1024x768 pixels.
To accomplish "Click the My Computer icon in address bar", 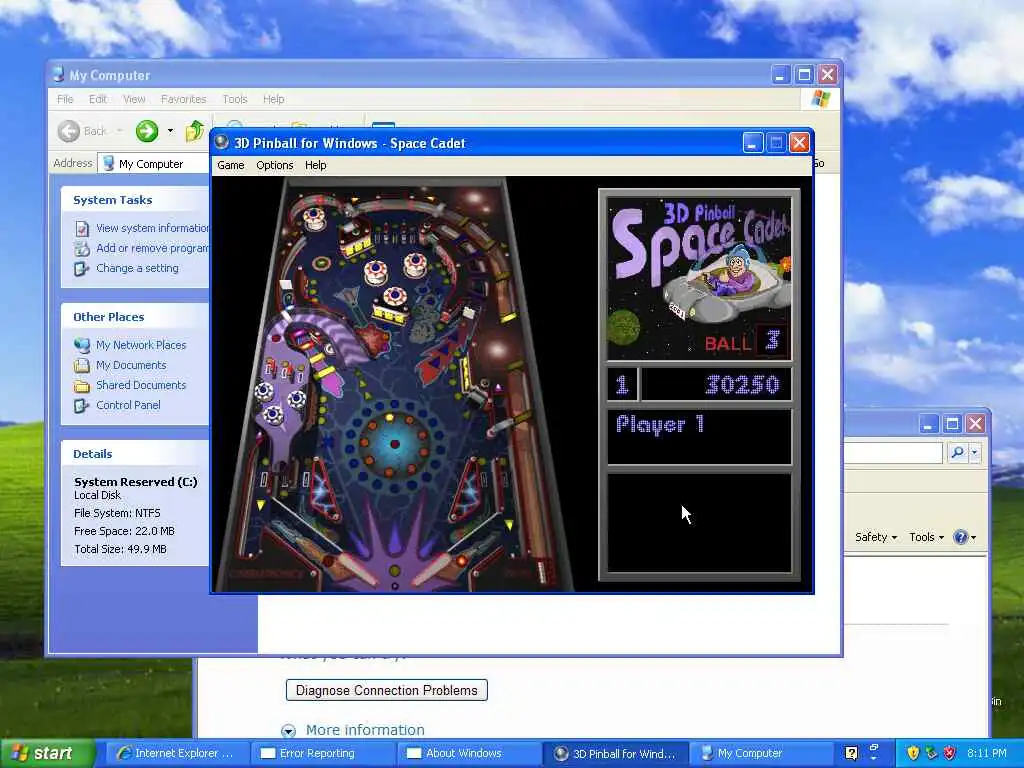I will click(x=108, y=163).
